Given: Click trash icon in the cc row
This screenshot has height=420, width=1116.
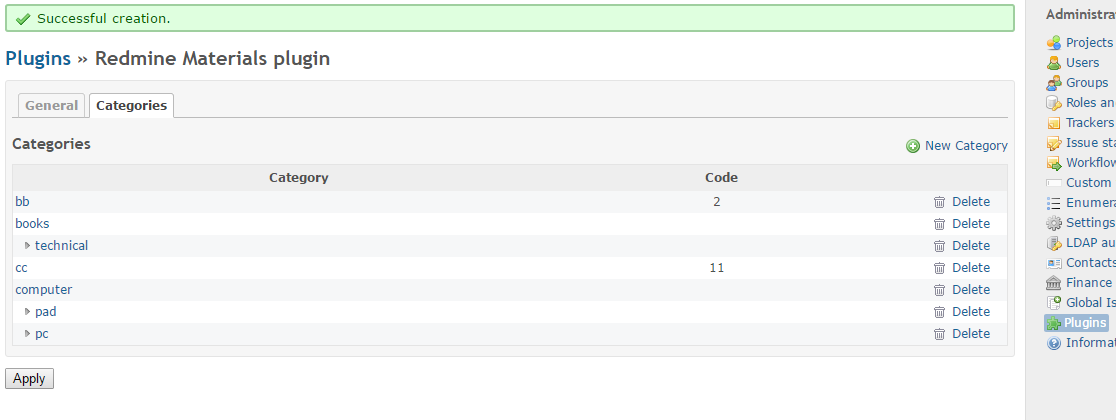Looking at the screenshot, I should [939, 268].
